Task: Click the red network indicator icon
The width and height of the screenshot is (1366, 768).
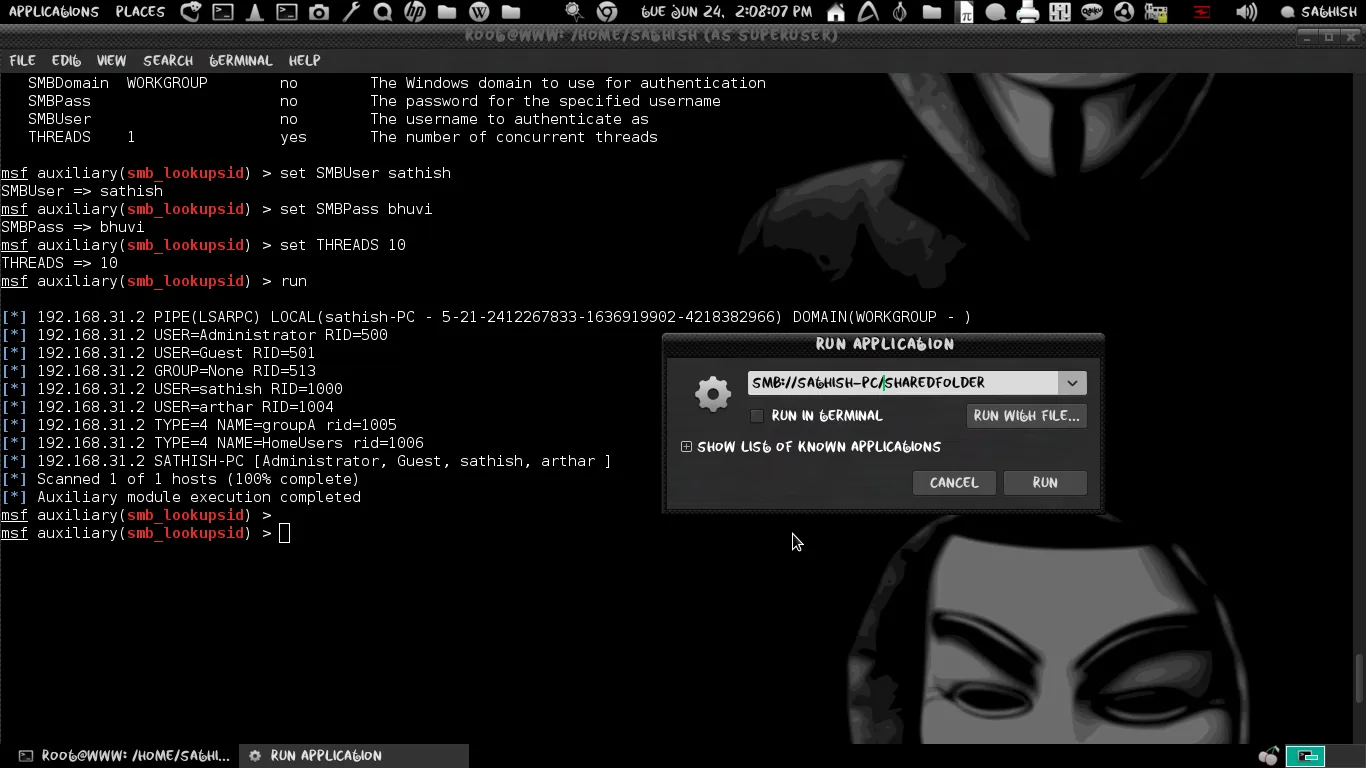Action: (1201, 12)
